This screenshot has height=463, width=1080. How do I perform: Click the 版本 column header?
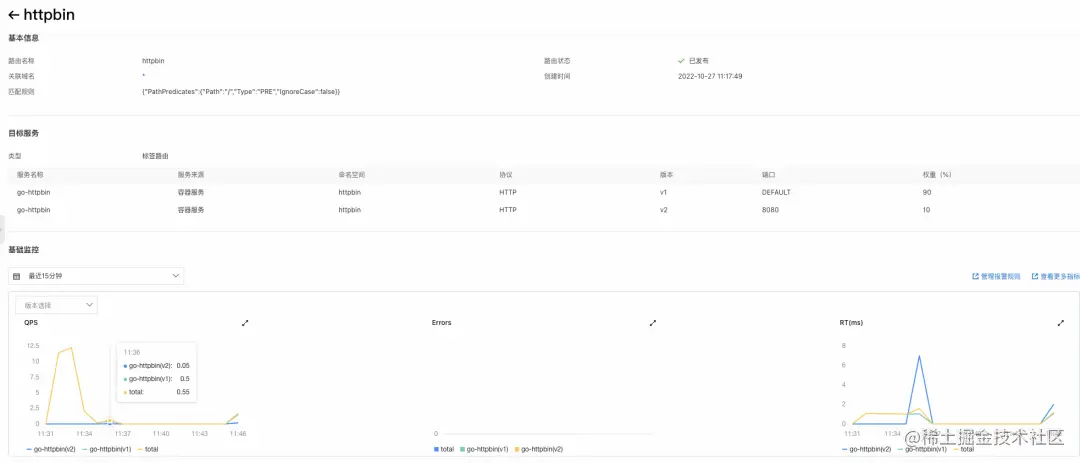click(666, 175)
